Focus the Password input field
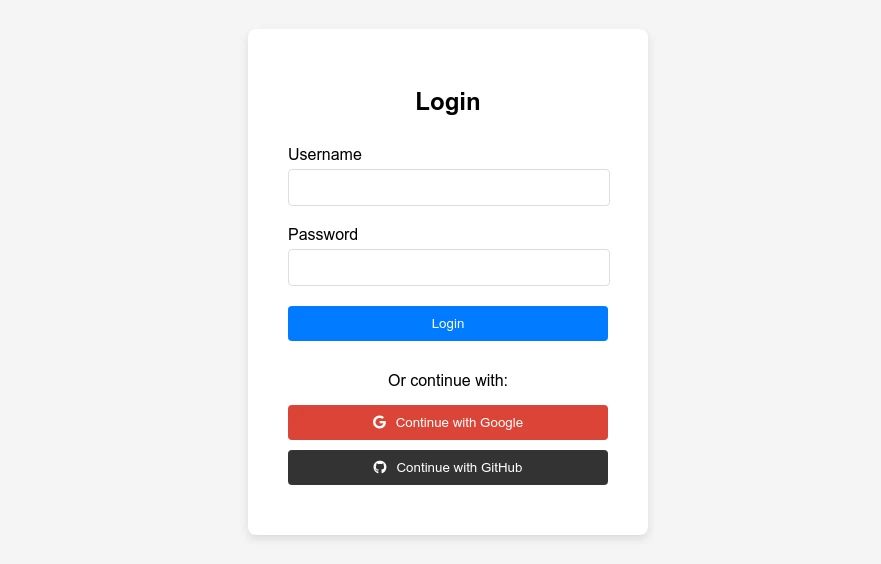The image size is (881, 564). click(x=448, y=267)
